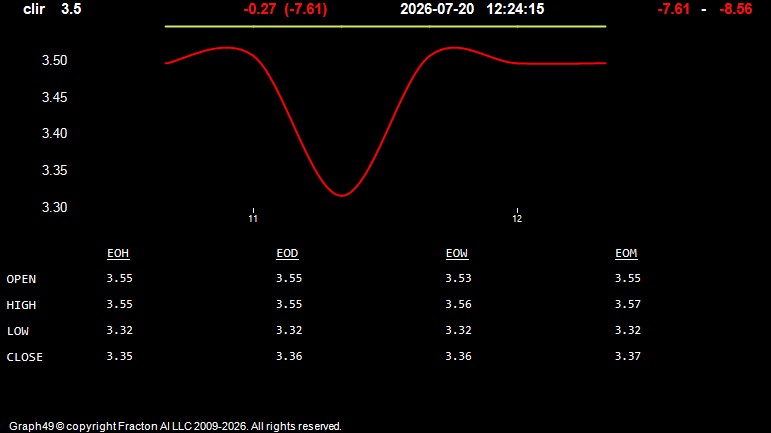Click the (-7.61) percent change
Viewport: 771px width, 433px height.
tap(306, 9)
